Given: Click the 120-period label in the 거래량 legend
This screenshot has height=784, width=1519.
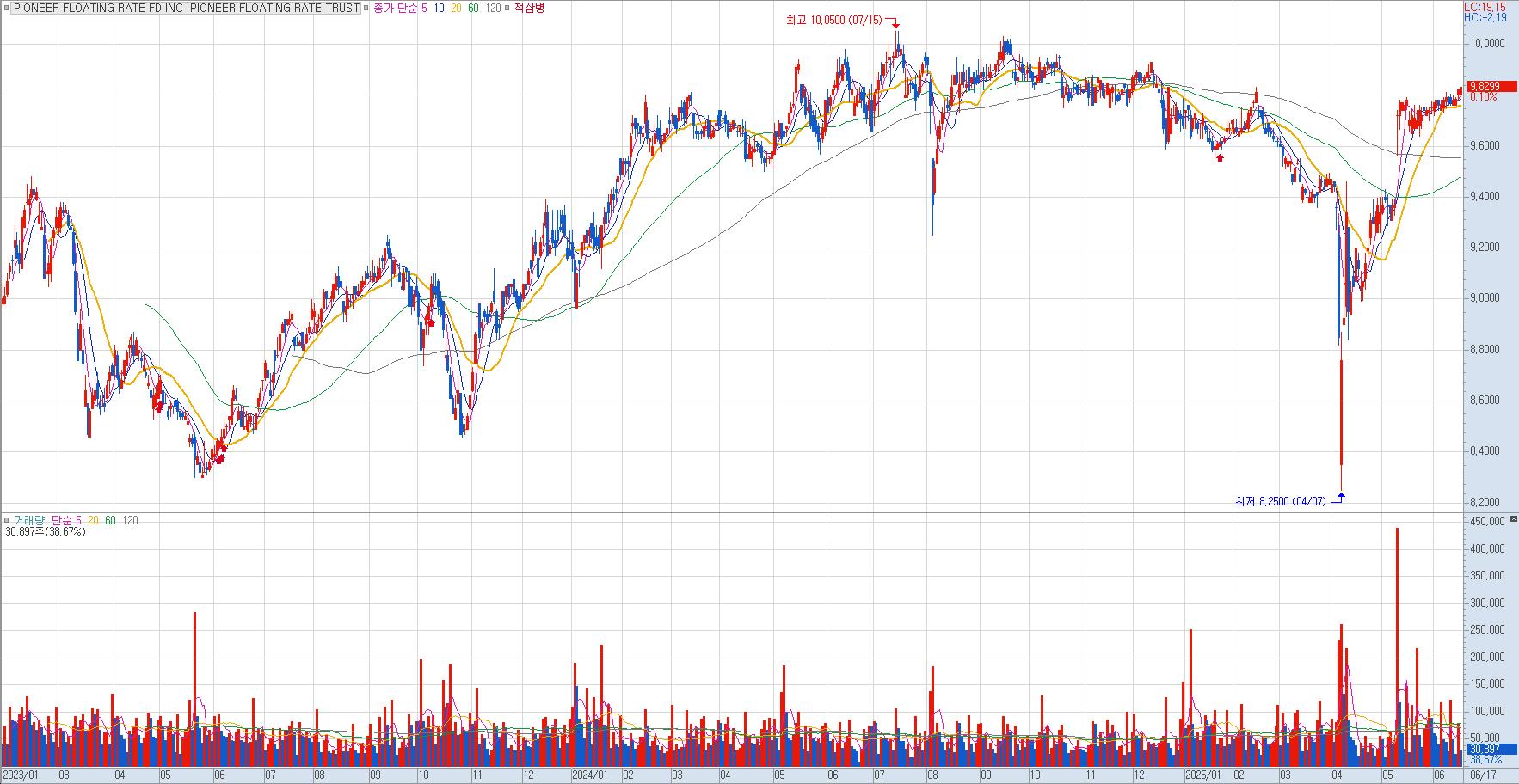Looking at the screenshot, I should (x=130, y=520).
